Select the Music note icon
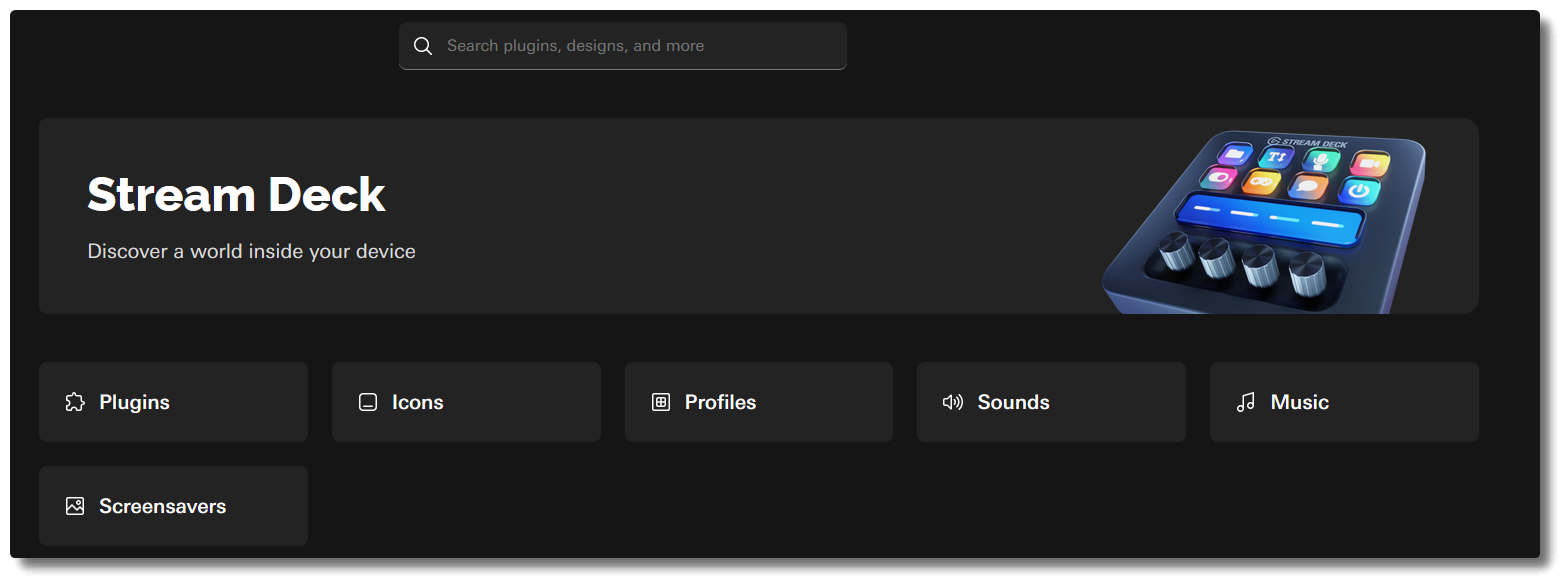The width and height of the screenshot is (1560, 578). click(x=1244, y=402)
